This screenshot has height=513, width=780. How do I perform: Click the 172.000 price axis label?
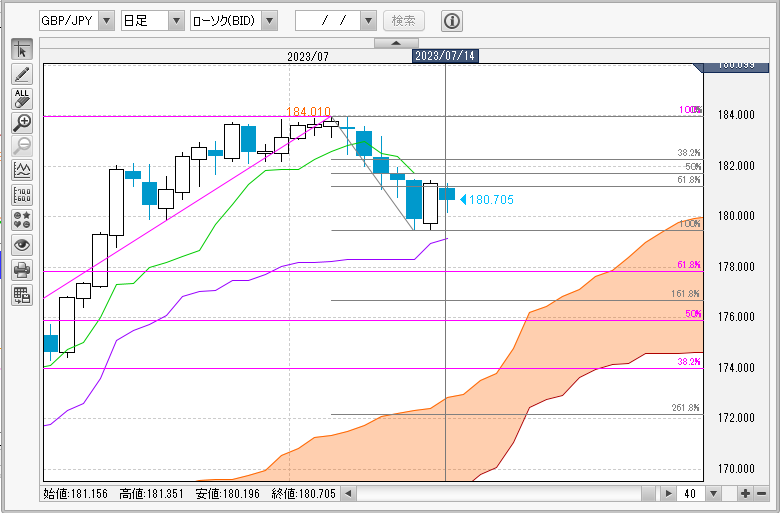tap(736, 417)
